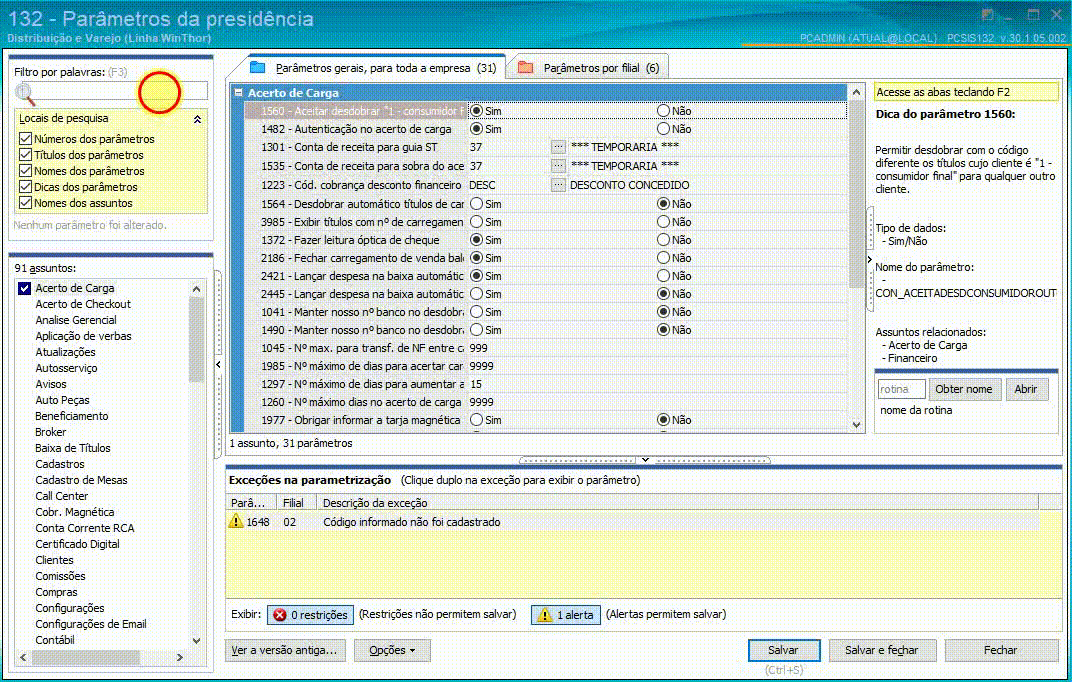This screenshot has height=682, width=1072.
Task: Click the red folder icon on filial tab
Action: (525, 68)
